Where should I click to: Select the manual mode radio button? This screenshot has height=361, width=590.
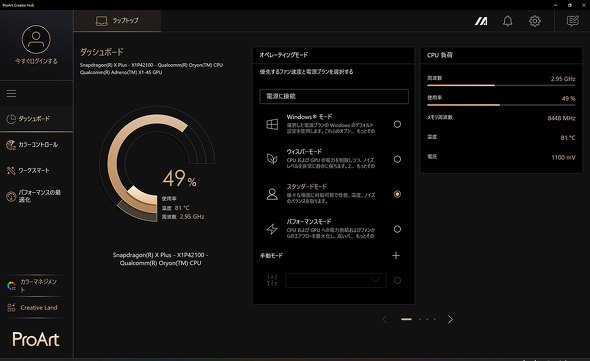click(397, 280)
